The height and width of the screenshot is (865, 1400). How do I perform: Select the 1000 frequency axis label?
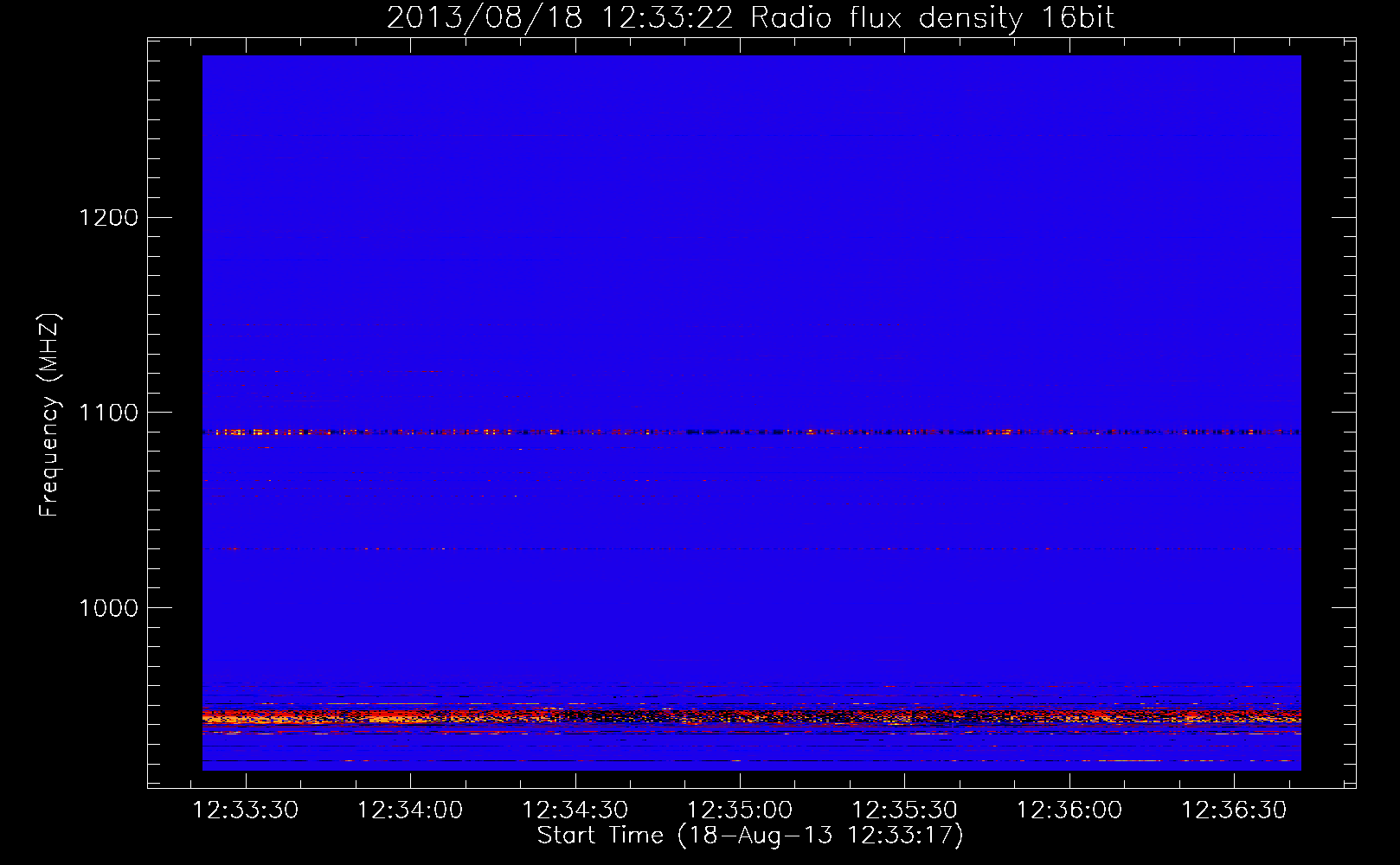point(108,608)
